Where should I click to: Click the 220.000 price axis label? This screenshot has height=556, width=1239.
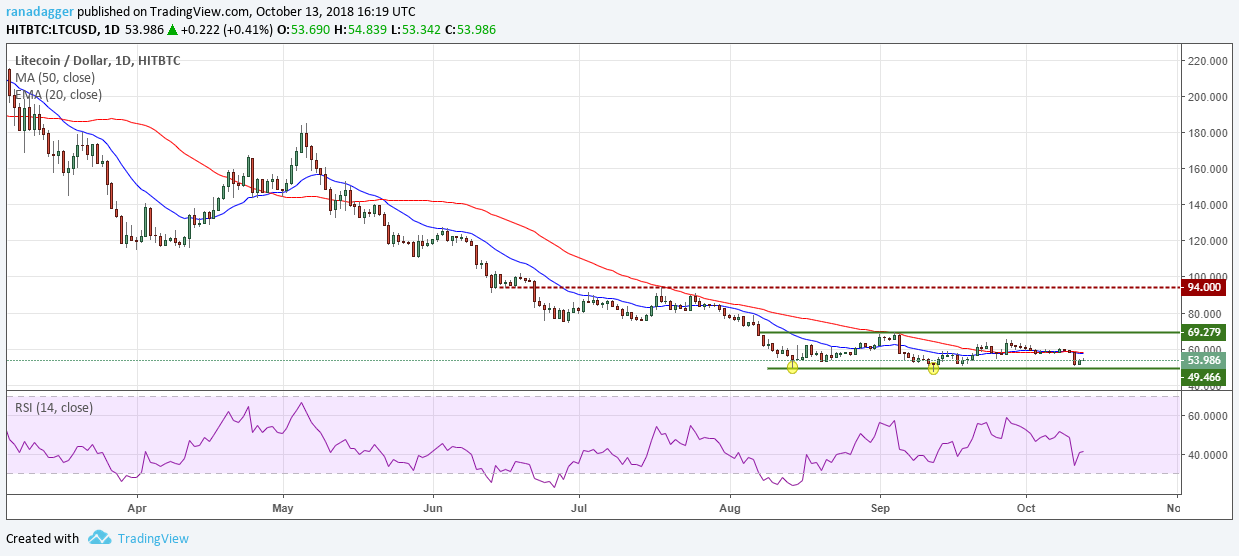(1208, 61)
